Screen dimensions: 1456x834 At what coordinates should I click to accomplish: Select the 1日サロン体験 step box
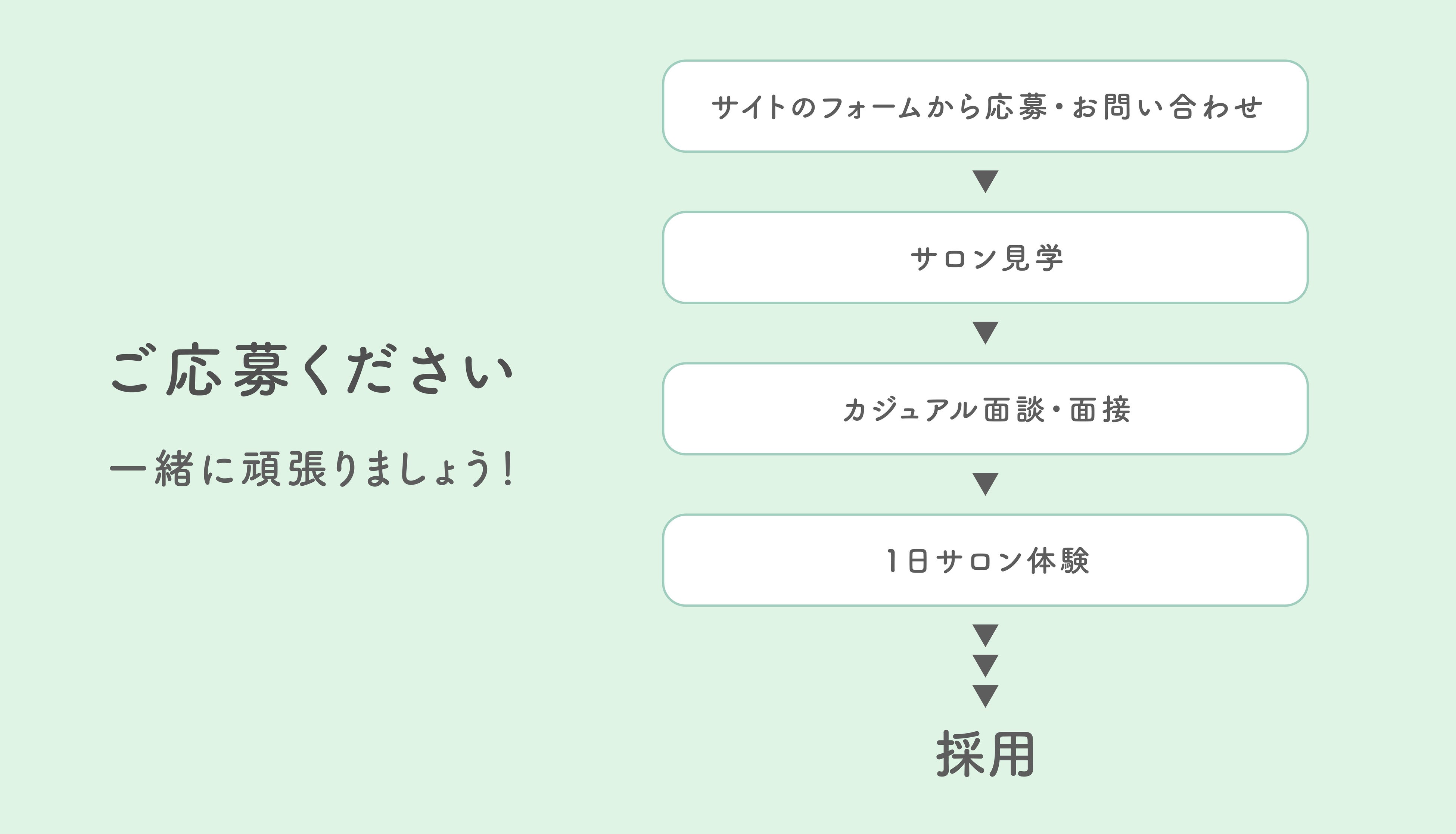point(985,560)
